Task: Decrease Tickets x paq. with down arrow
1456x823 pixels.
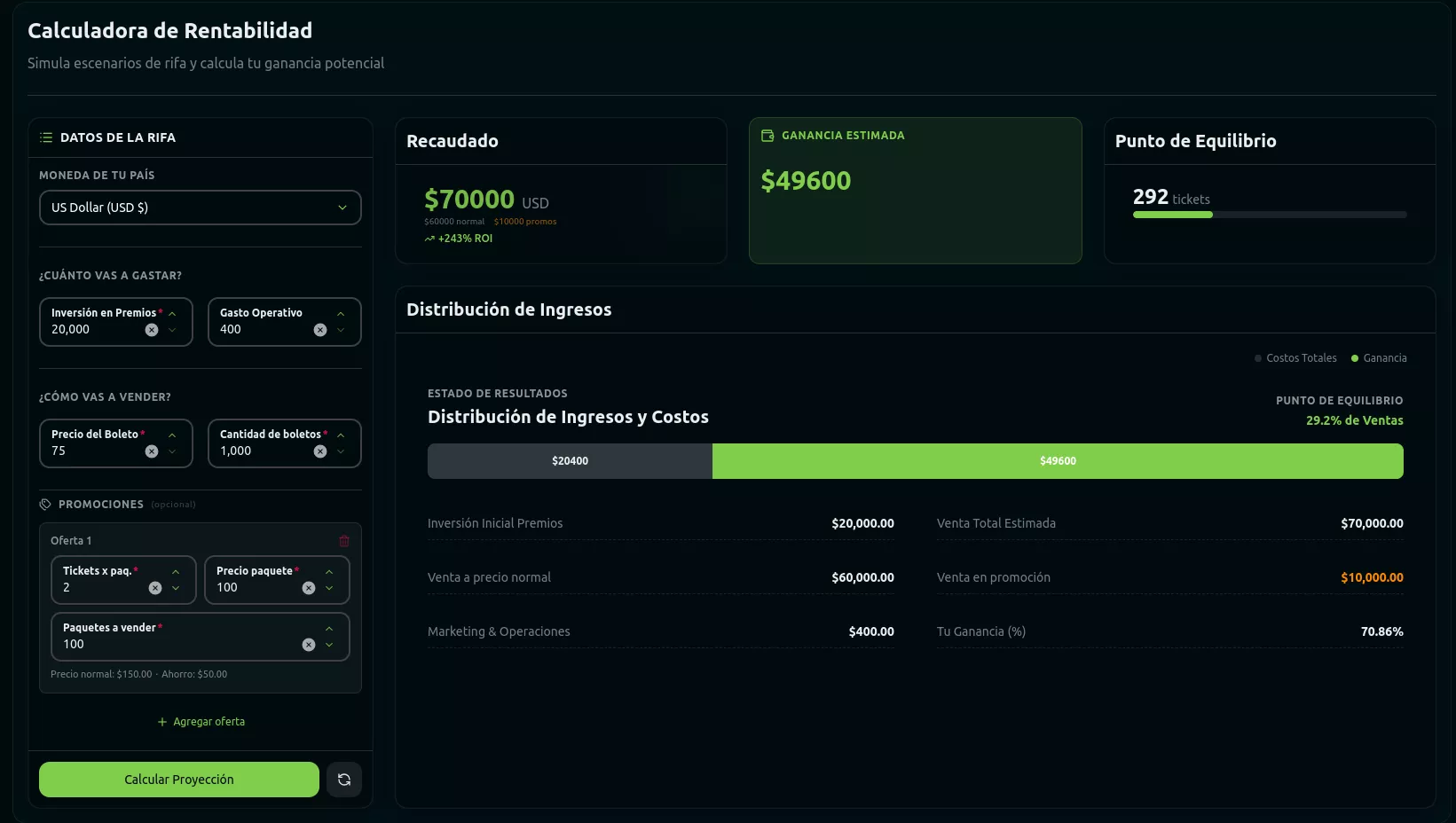Action: (x=176, y=588)
